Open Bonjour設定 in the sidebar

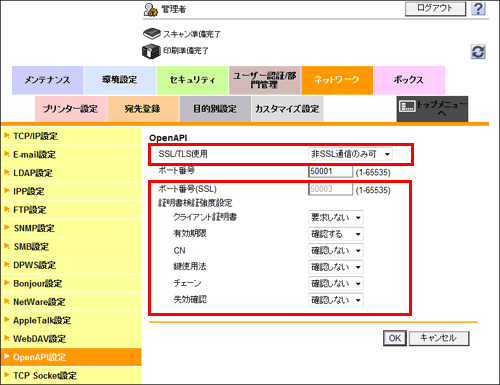[71, 284]
